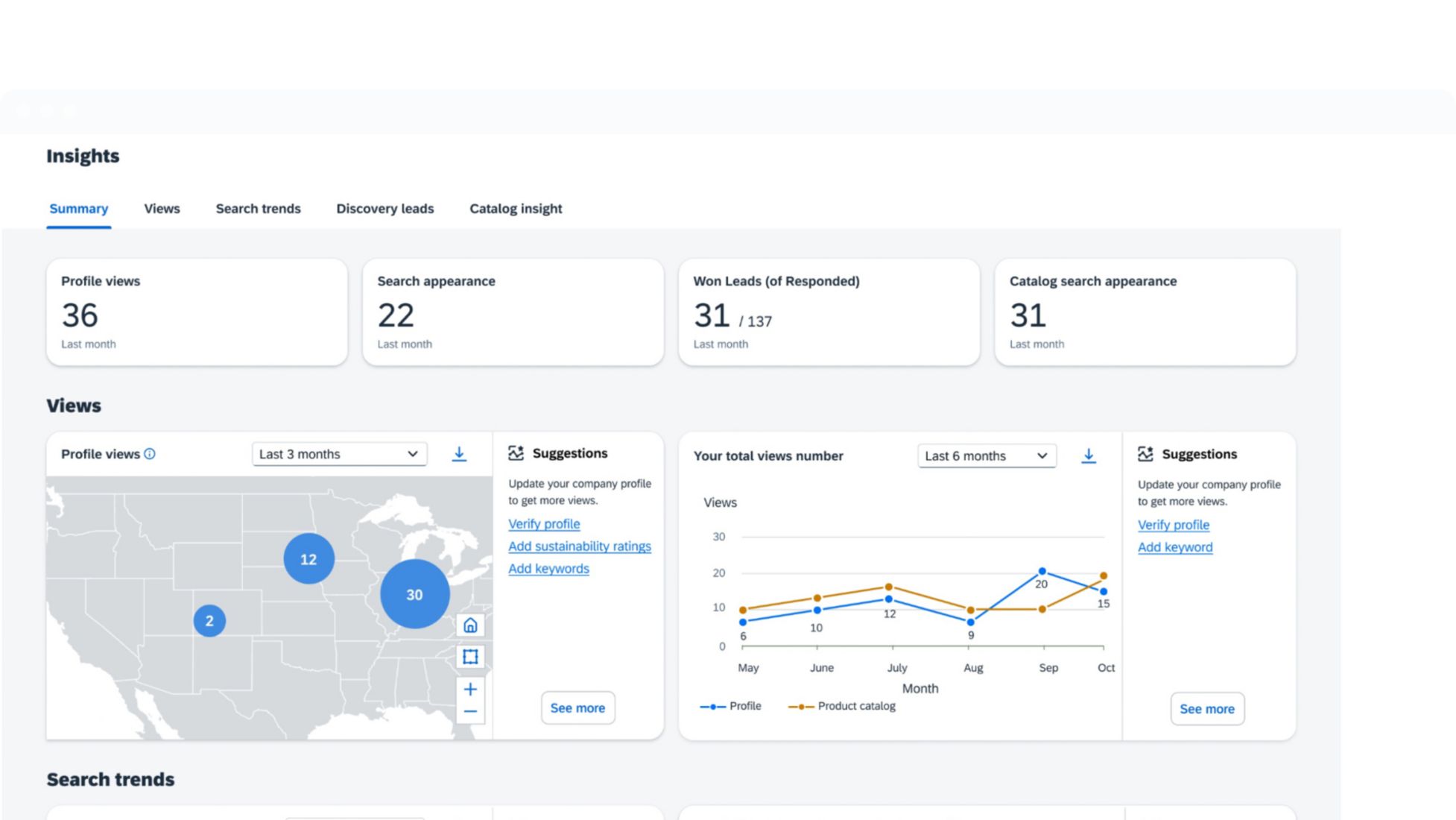1456x820 pixels.
Task: Open the Won Leads summary card
Action: 829,312
